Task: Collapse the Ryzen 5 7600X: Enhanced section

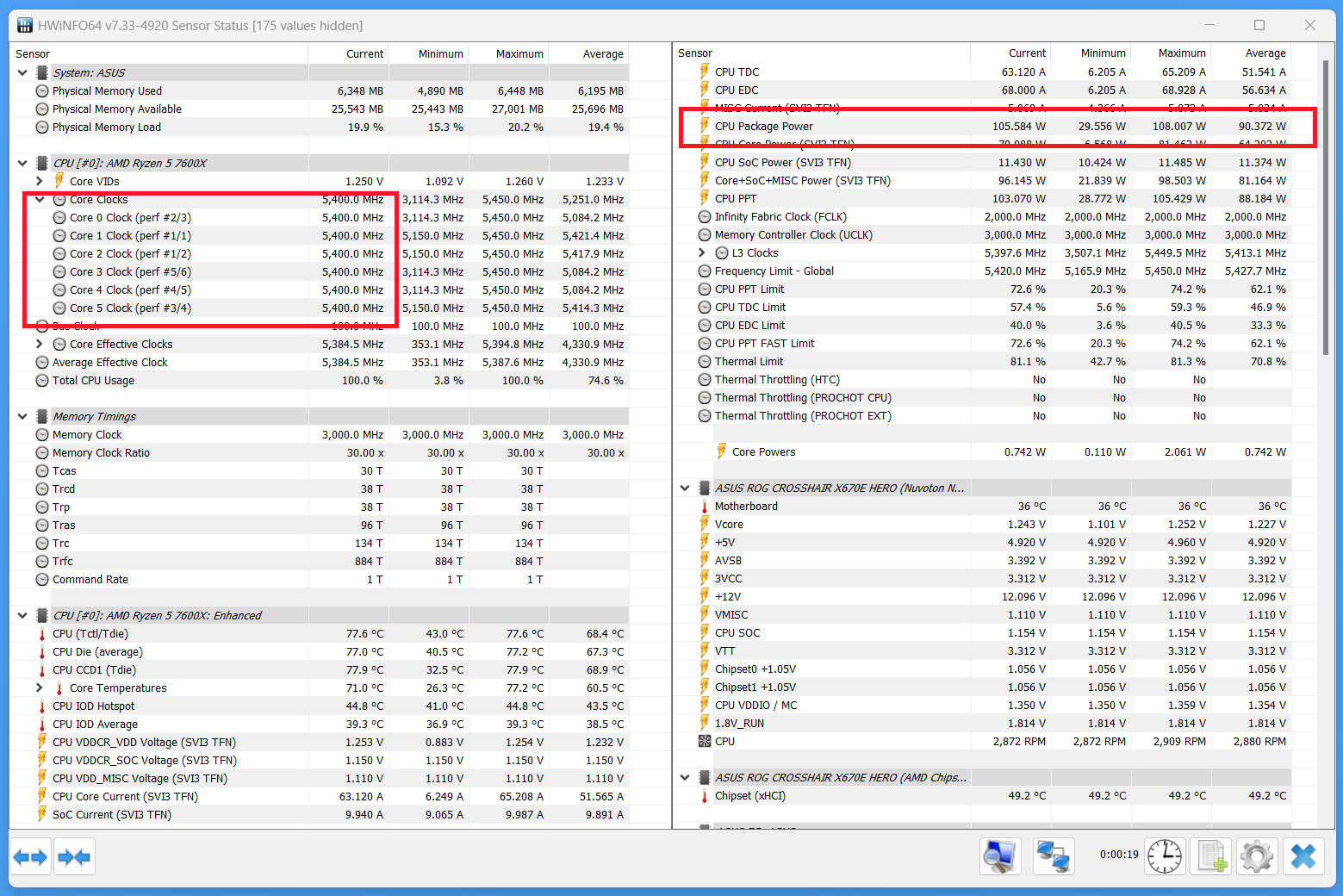Action: [22, 615]
